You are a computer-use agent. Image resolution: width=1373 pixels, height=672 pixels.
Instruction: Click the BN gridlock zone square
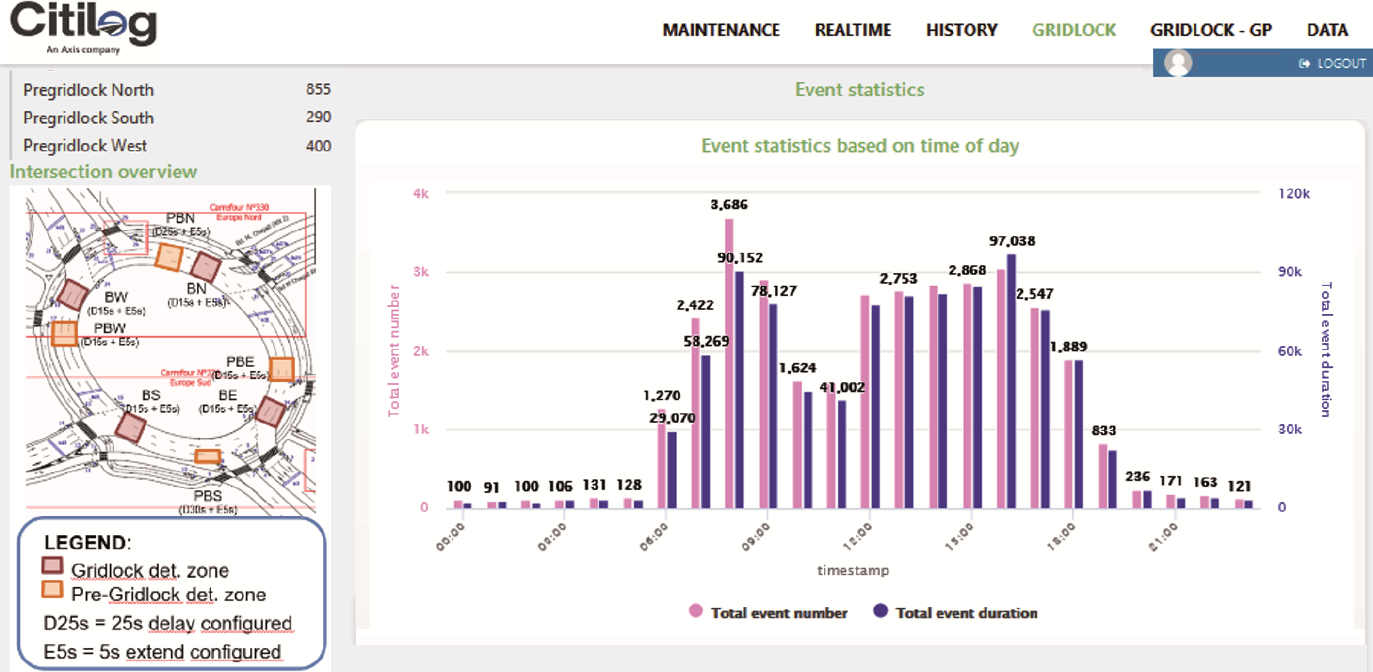pyautogui.click(x=205, y=268)
